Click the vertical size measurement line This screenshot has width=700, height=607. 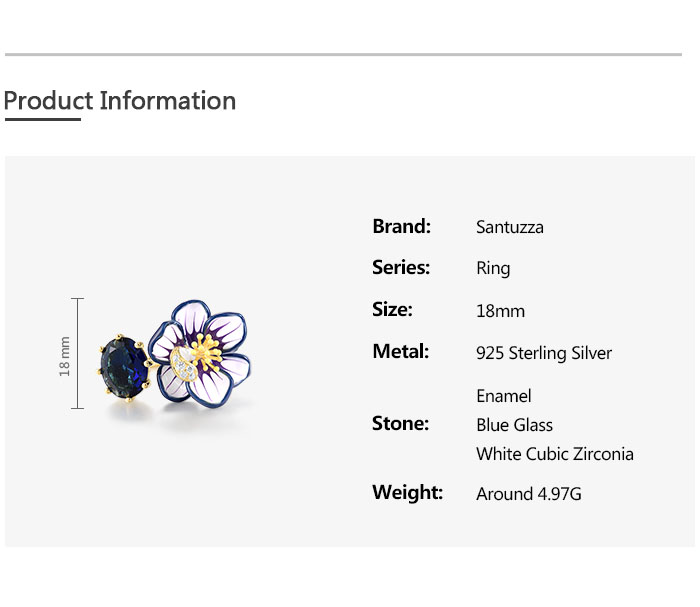pyautogui.click(x=78, y=353)
